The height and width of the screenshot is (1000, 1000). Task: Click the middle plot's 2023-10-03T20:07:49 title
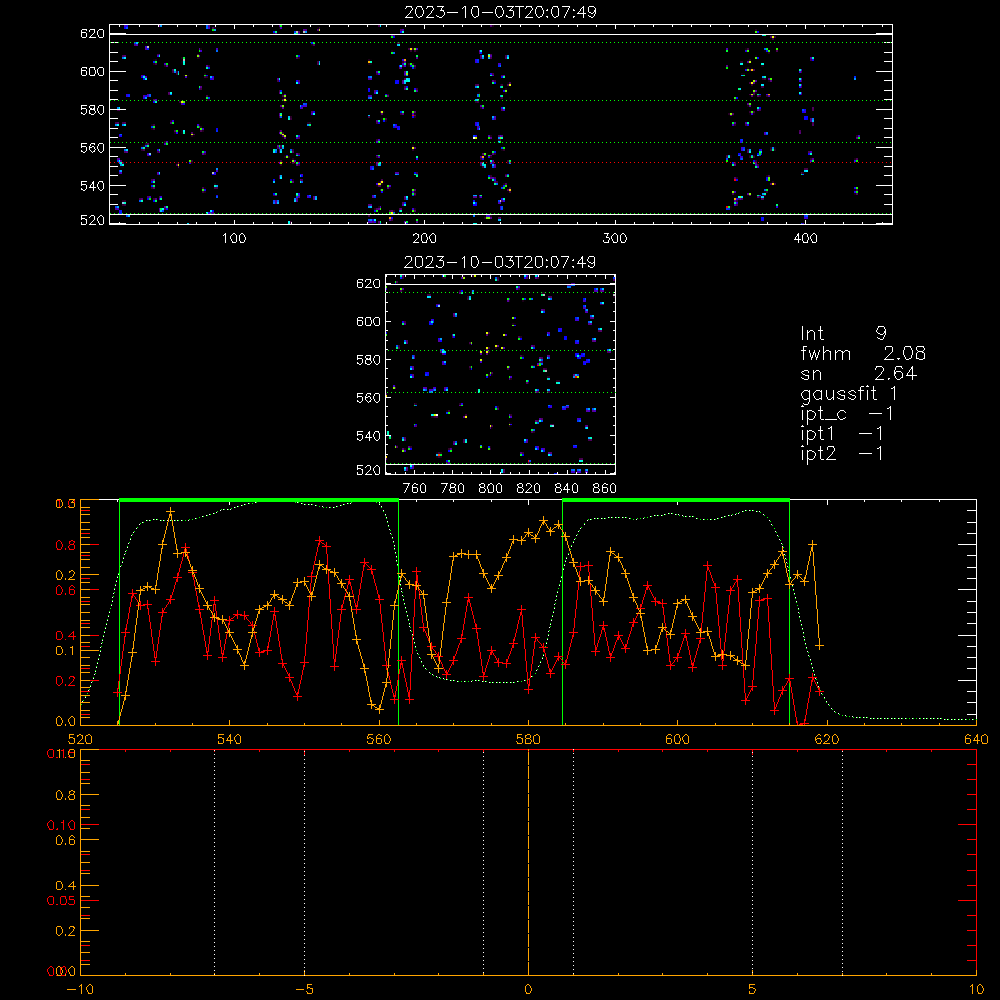coord(500,262)
